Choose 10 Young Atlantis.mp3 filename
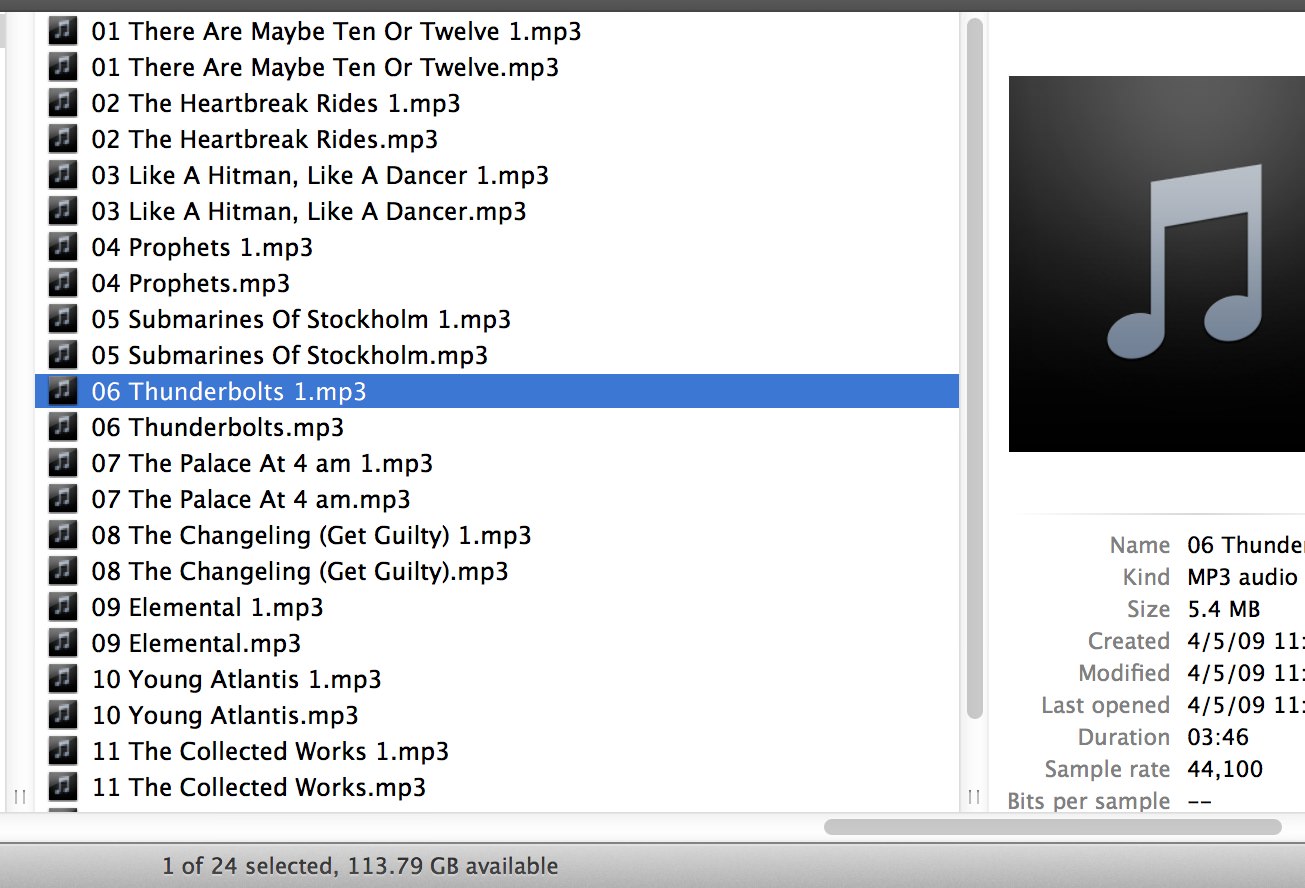This screenshot has height=888, width=1305. pyautogui.click(x=225, y=716)
